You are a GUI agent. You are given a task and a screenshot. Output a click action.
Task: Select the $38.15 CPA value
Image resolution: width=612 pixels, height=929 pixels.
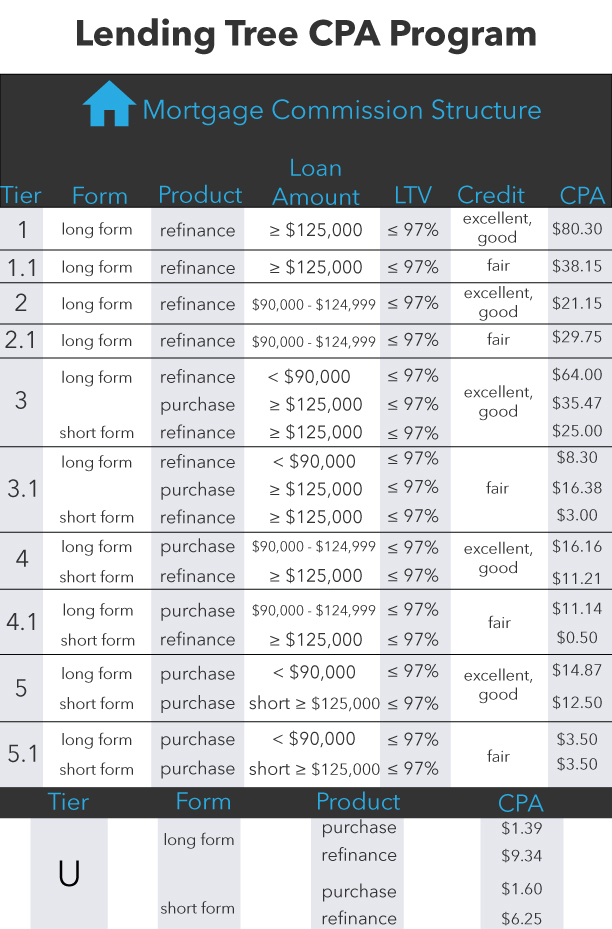coord(577,267)
